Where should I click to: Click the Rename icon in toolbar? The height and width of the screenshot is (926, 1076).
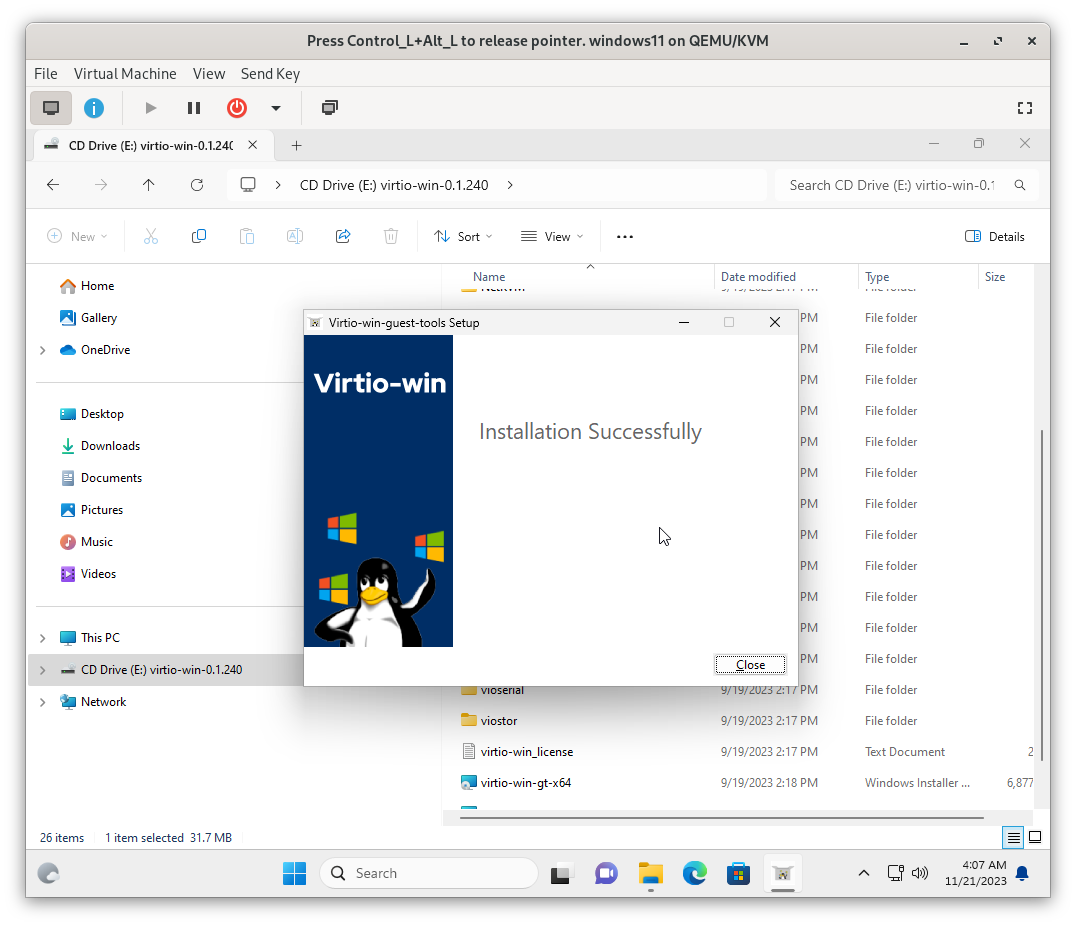click(295, 236)
